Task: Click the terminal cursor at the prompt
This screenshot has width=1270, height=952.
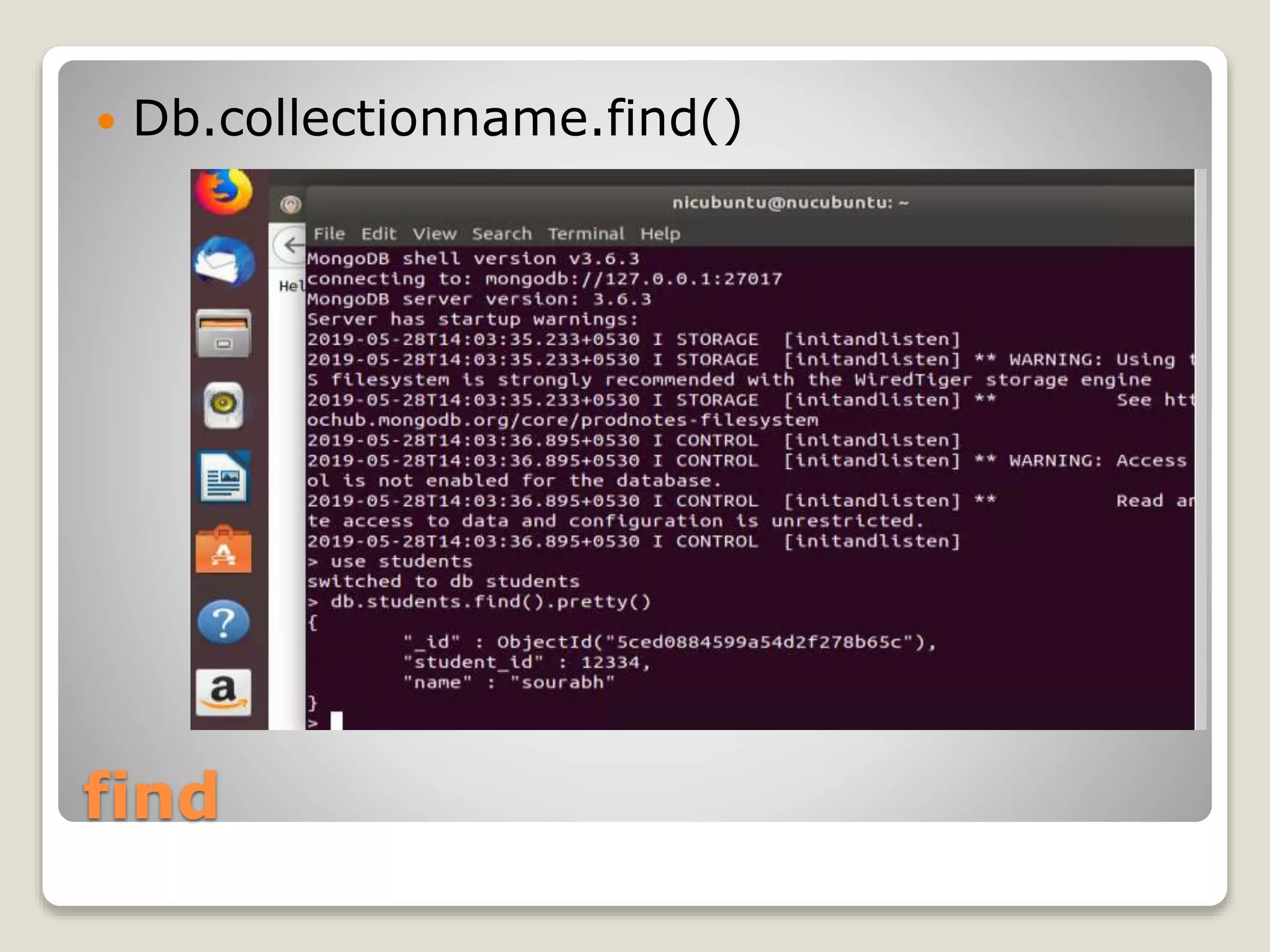Action: (337, 721)
